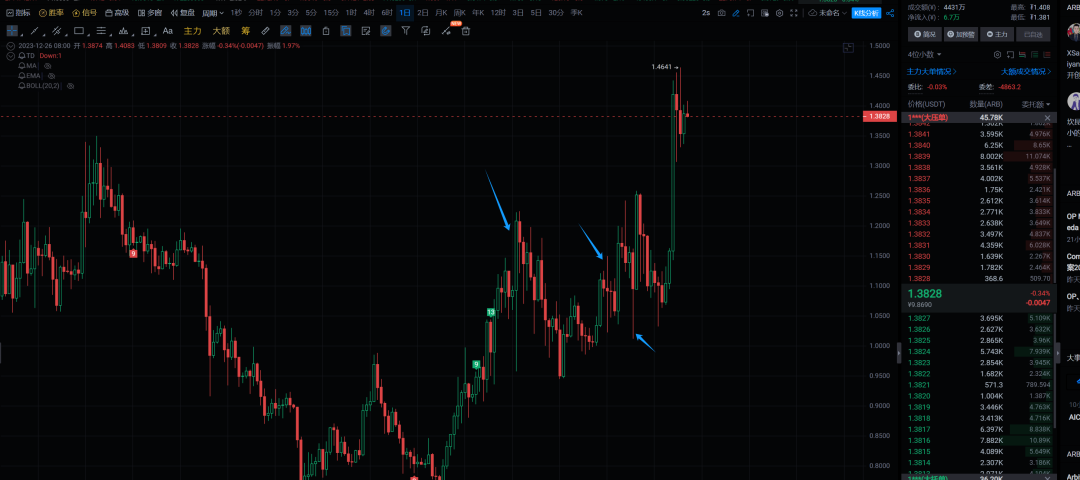The height and width of the screenshot is (480, 1080).
Task: Click the ruler measurement icon
Action: [265, 31]
